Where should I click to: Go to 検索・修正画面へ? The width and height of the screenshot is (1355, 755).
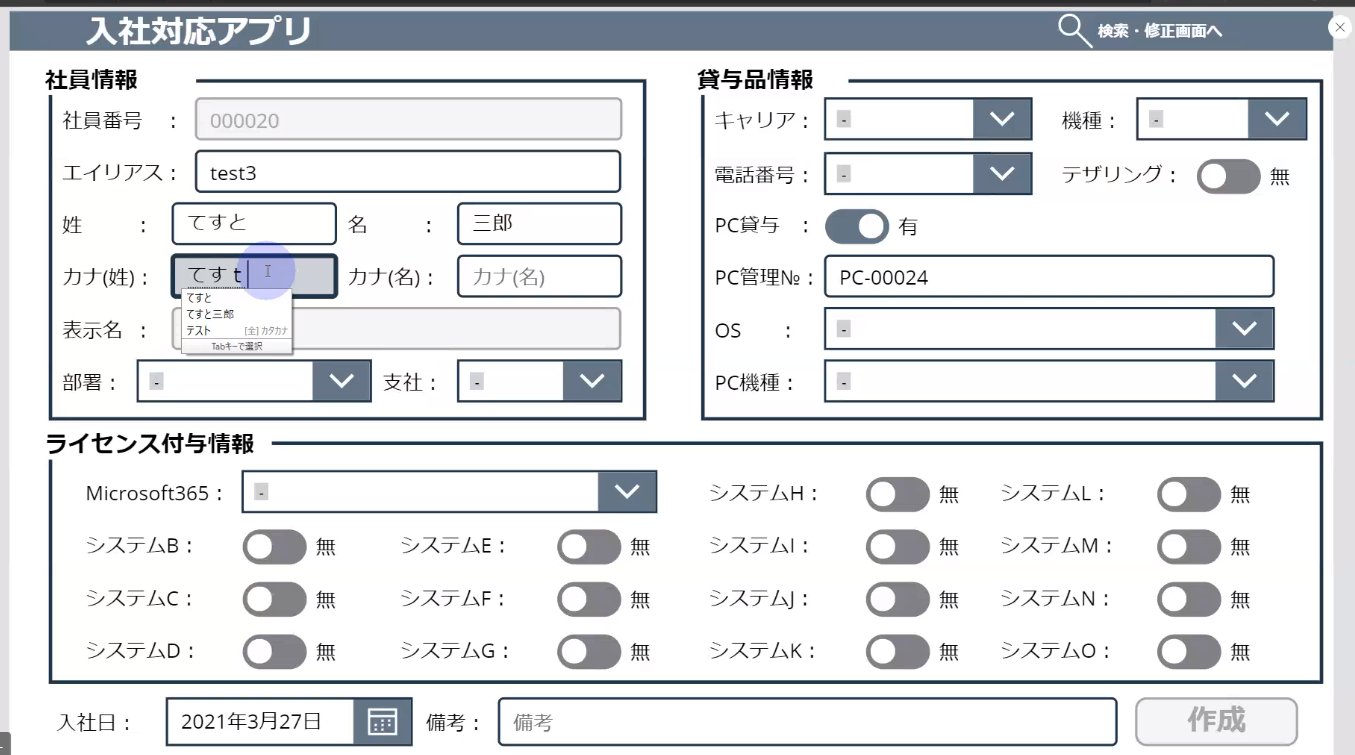point(1160,32)
